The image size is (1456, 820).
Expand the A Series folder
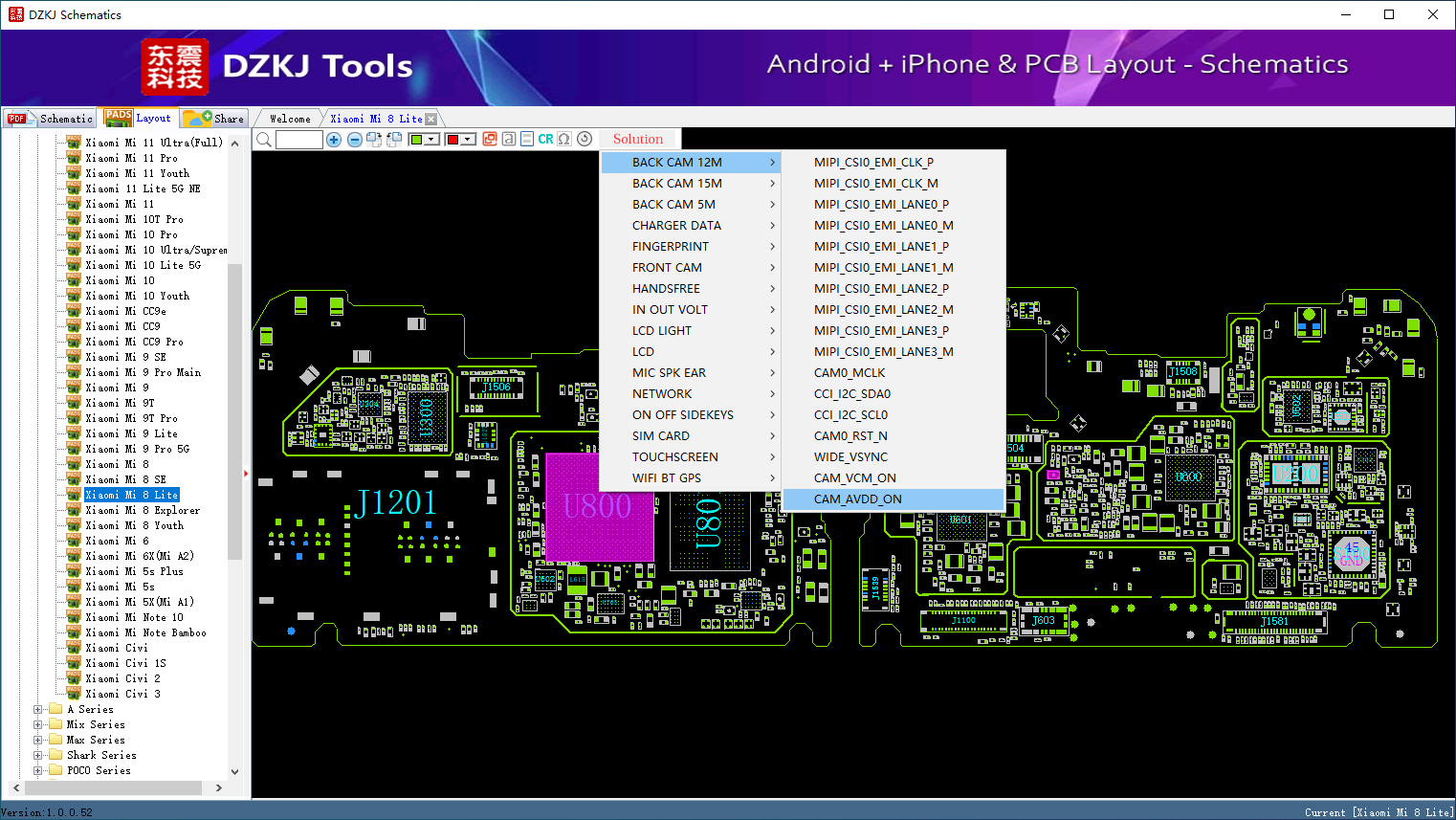(x=38, y=709)
